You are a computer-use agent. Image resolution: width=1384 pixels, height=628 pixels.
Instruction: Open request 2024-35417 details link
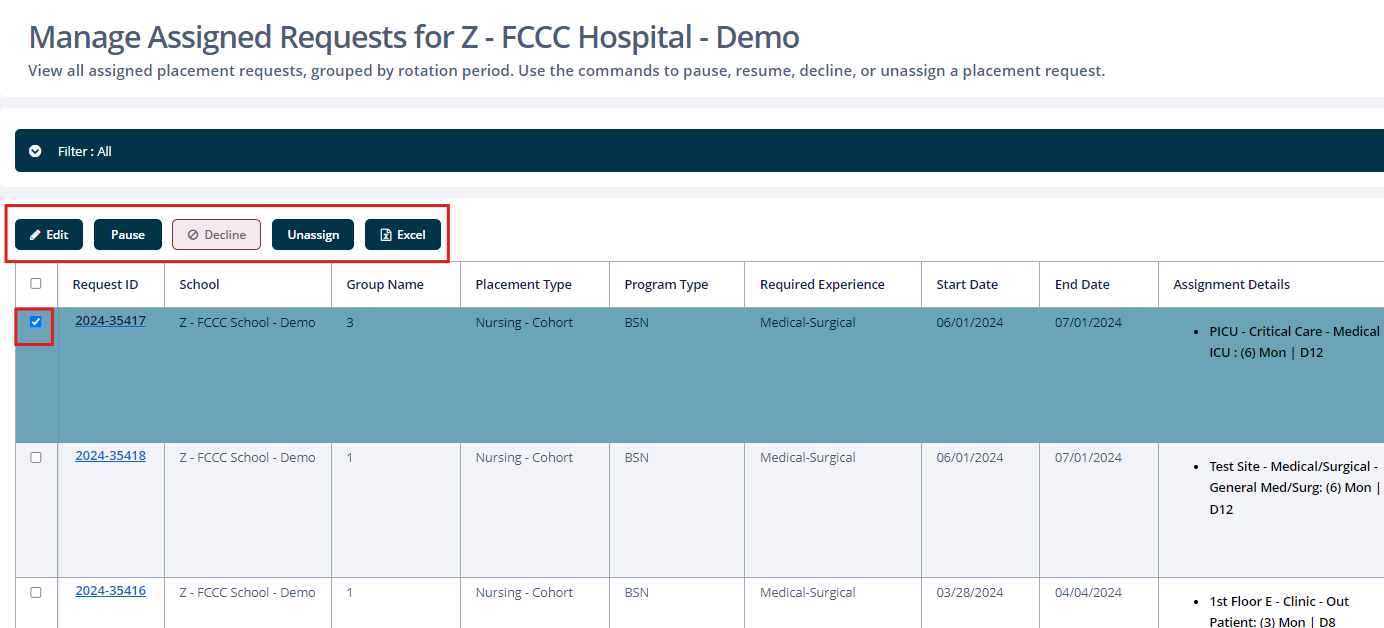tap(110, 320)
